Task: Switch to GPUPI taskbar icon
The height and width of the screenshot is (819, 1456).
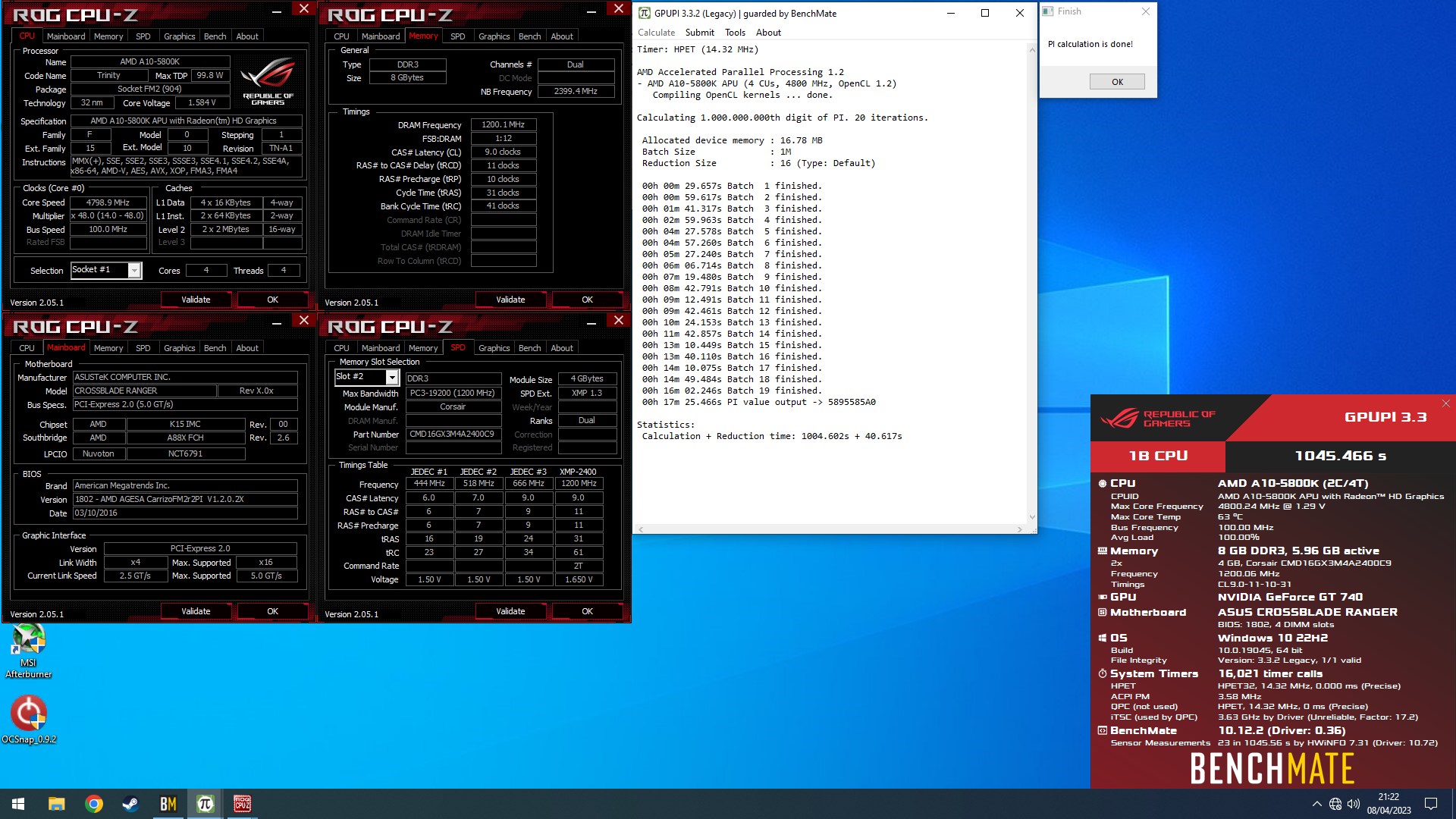Action: (x=205, y=804)
